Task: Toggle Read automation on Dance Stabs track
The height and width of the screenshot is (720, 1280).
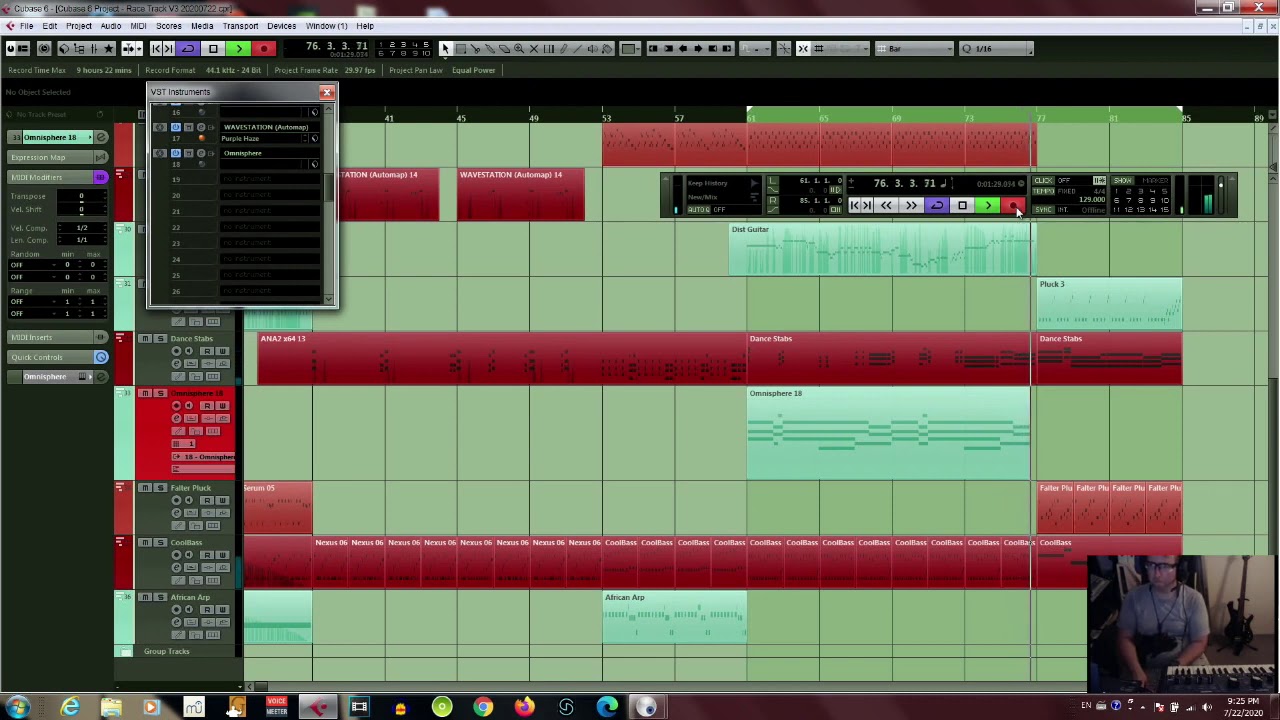Action: pos(207,351)
